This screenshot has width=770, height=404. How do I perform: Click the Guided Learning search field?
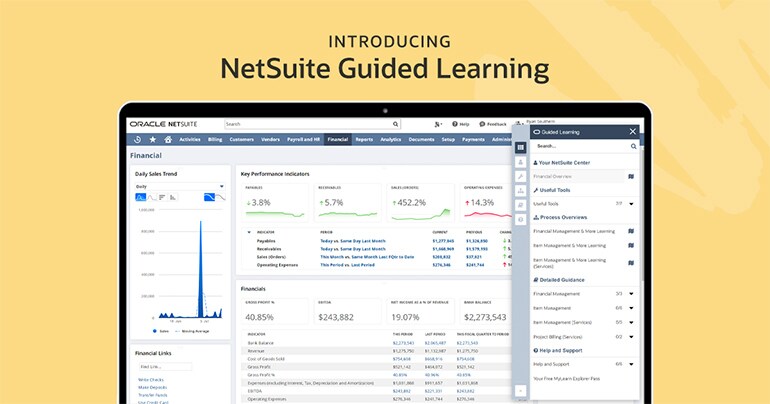click(581, 146)
